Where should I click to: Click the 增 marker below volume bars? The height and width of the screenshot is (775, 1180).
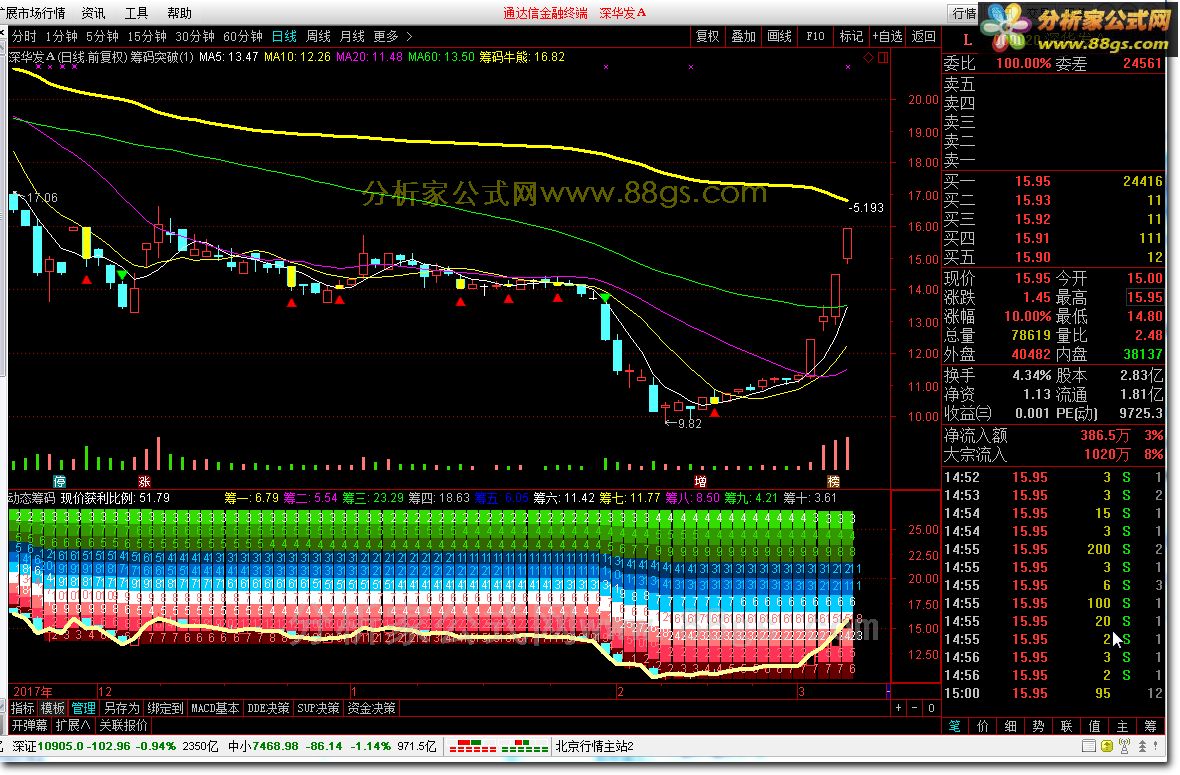point(700,482)
